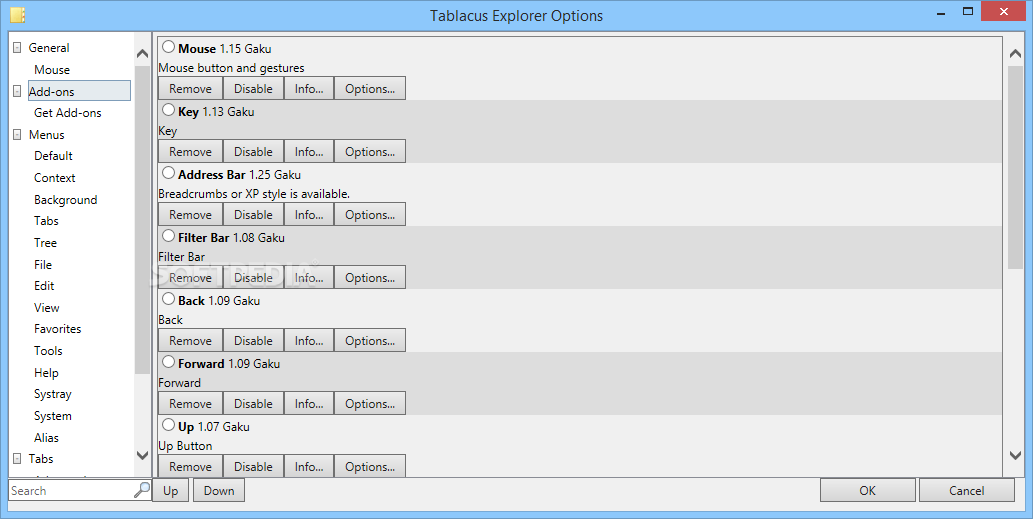This screenshot has height=519, width=1033.
Task: Open the Menus category
Action: pos(47,135)
